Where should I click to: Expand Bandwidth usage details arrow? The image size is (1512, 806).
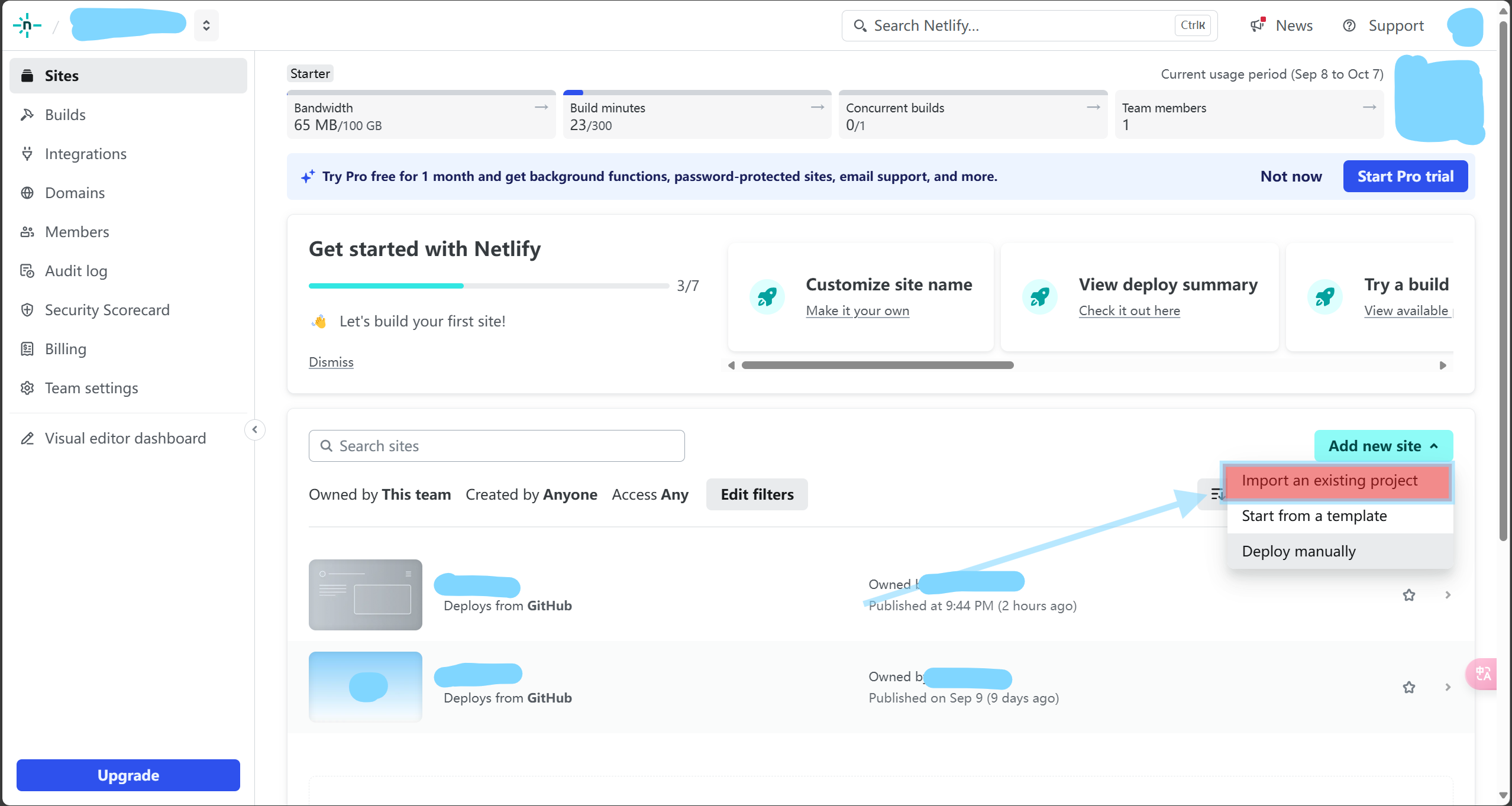coord(541,107)
